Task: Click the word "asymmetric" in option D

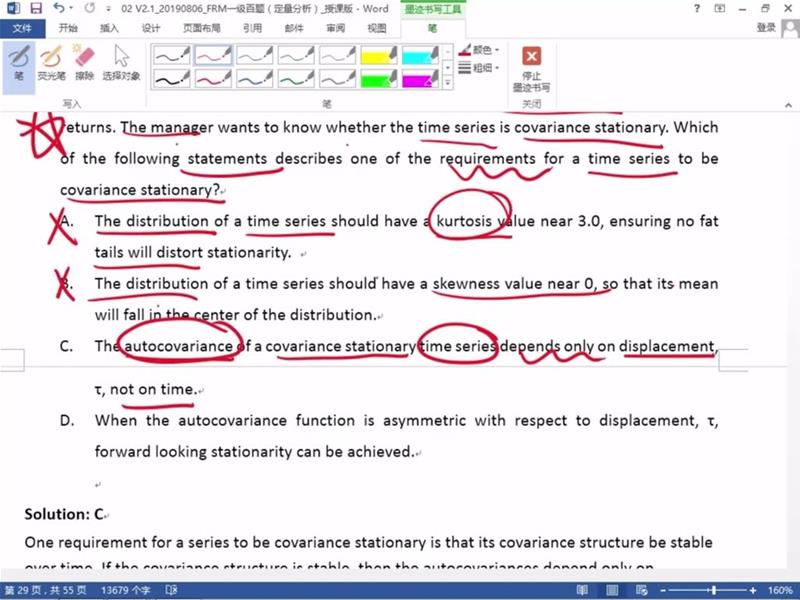Action: click(424, 421)
